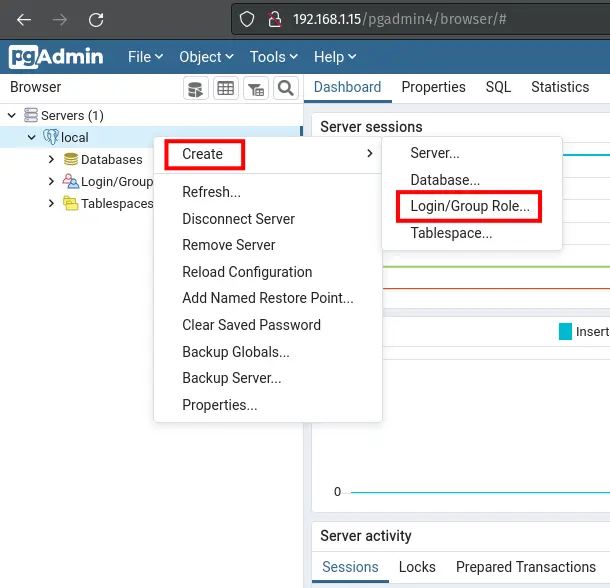Open the Tools dropdown menu
This screenshot has width=610, height=588.
click(273, 57)
